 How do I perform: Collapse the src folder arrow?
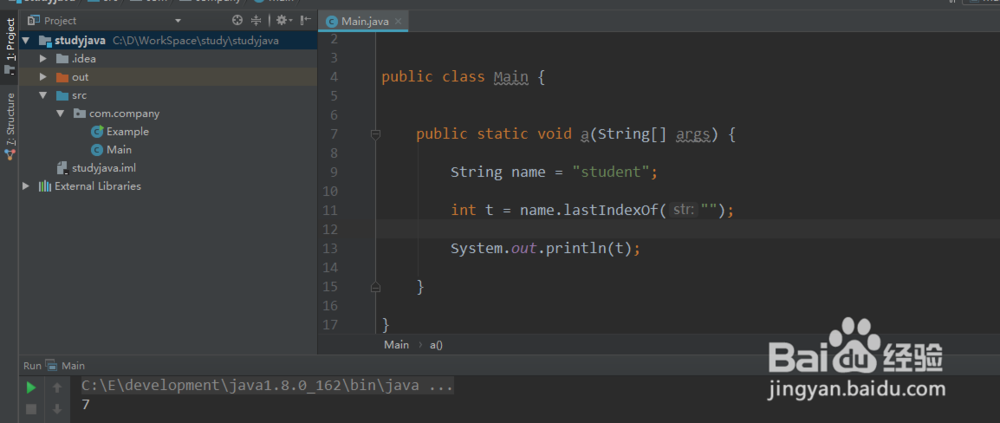(43, 96)
